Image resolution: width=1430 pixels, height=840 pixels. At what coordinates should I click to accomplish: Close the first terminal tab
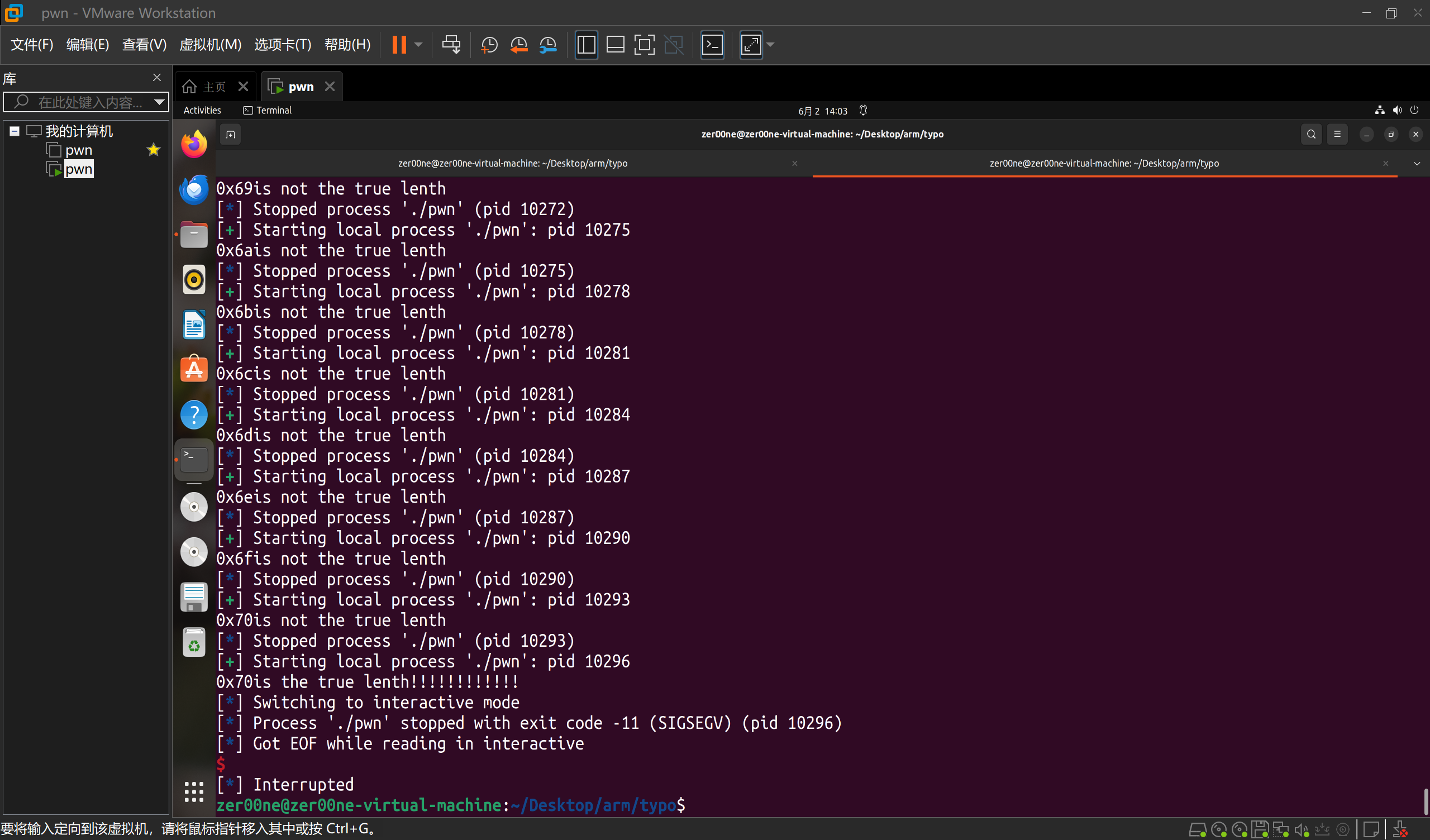click(x=795, y=164)
